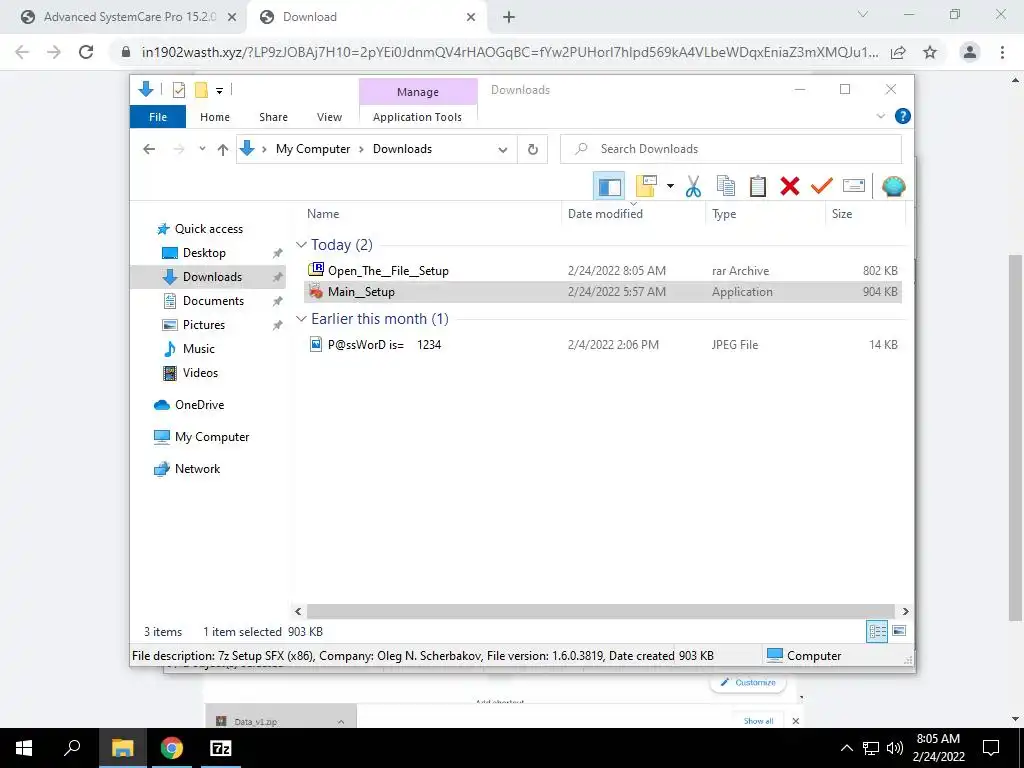Click the blue down arrow title icon
The height and width of the screenshot is (768, 1024).
pyautogui.click(x=146, y=89)
